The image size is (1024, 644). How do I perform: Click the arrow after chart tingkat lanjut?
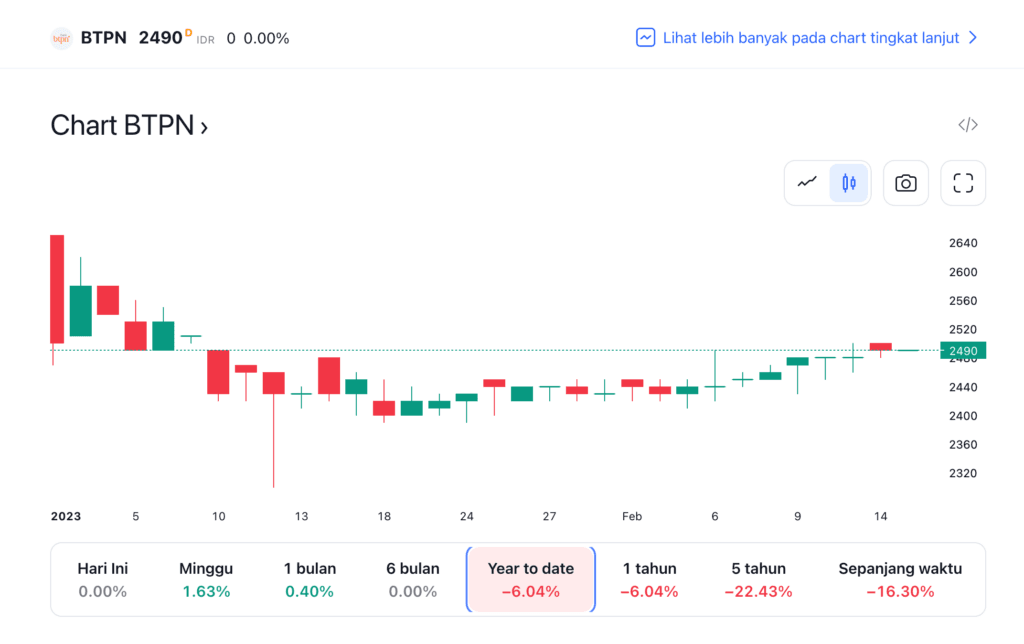tap(973, 38)
